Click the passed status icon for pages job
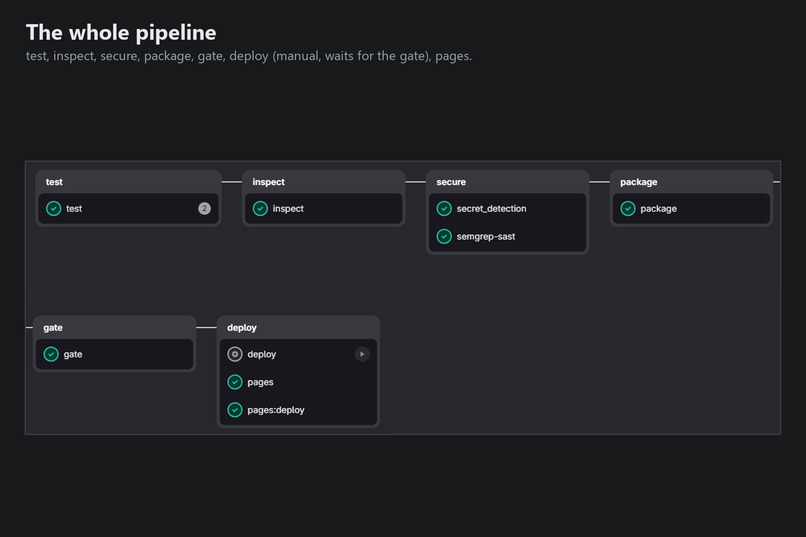Image resolution: width=806 pixels, height=537 pixels. 235,382
